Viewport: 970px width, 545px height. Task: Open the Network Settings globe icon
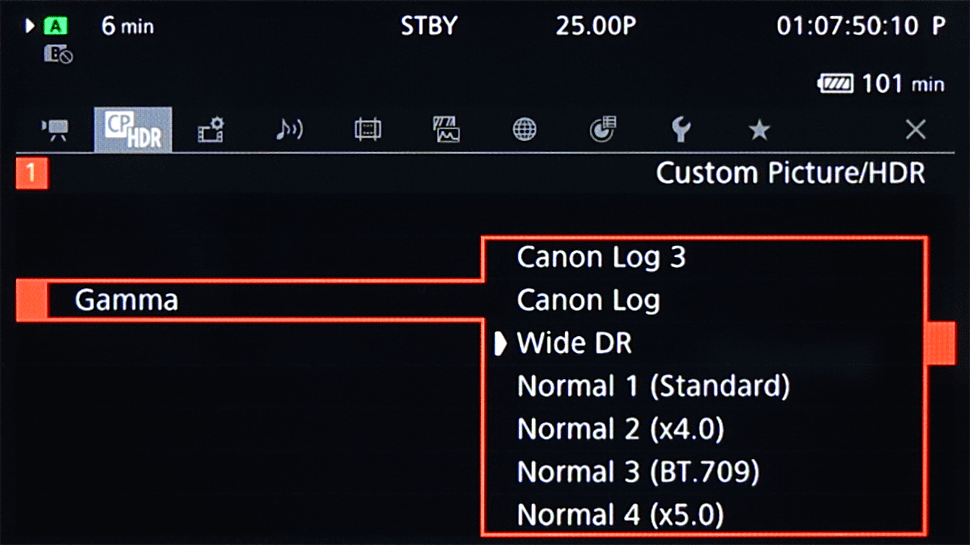tap(524, 130)
